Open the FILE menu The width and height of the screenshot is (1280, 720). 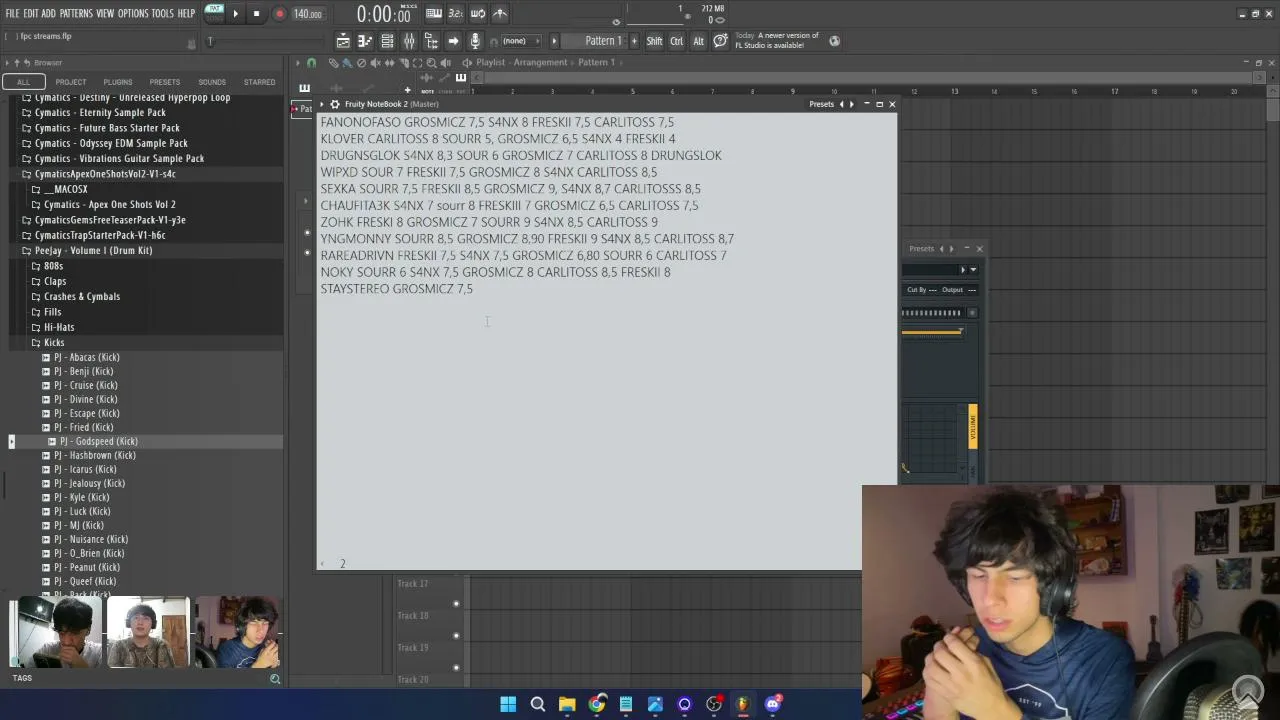(x=12, y=14)
